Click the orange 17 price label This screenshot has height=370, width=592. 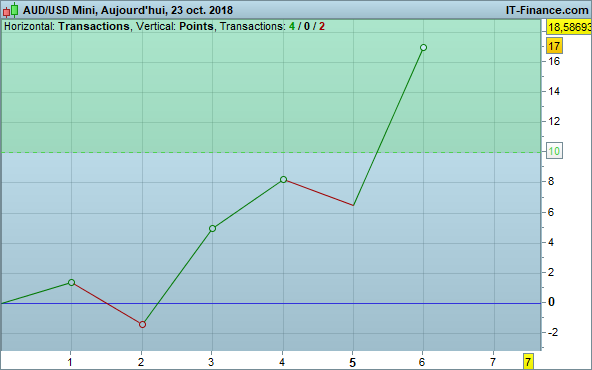pos(554,46)
